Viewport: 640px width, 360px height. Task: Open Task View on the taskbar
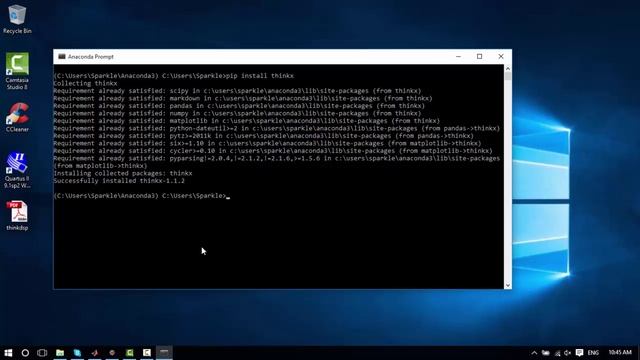tap(42, 353)
